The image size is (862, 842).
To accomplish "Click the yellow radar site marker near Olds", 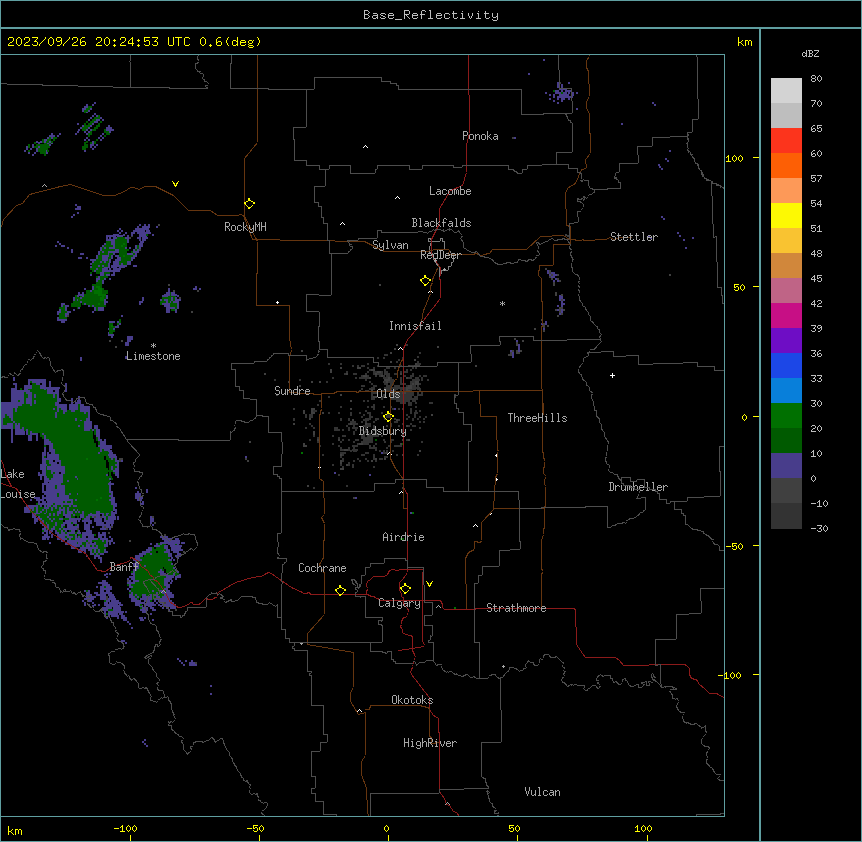I will (x=388, y=417).
